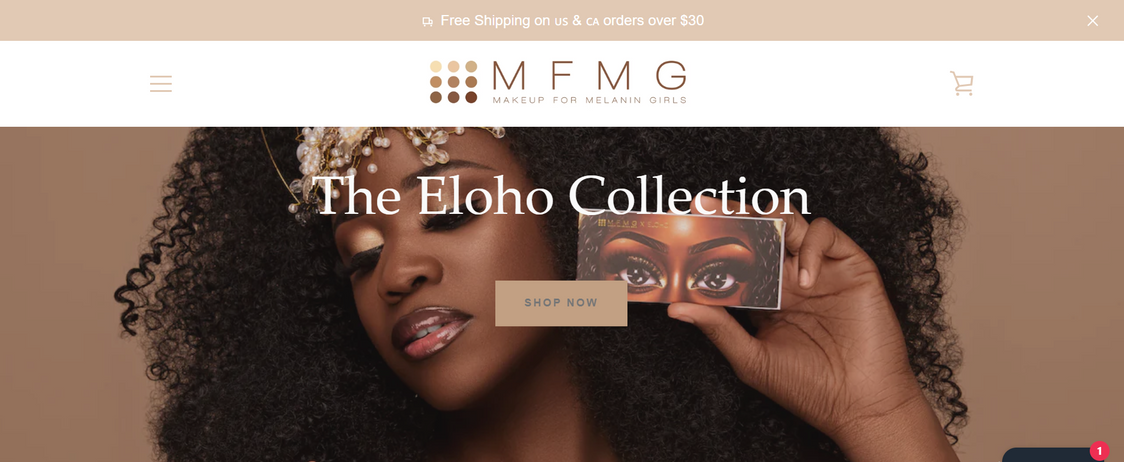Click the lightest cream dot in logo
Screen dimensions: 1124x462
coord(436,67)
